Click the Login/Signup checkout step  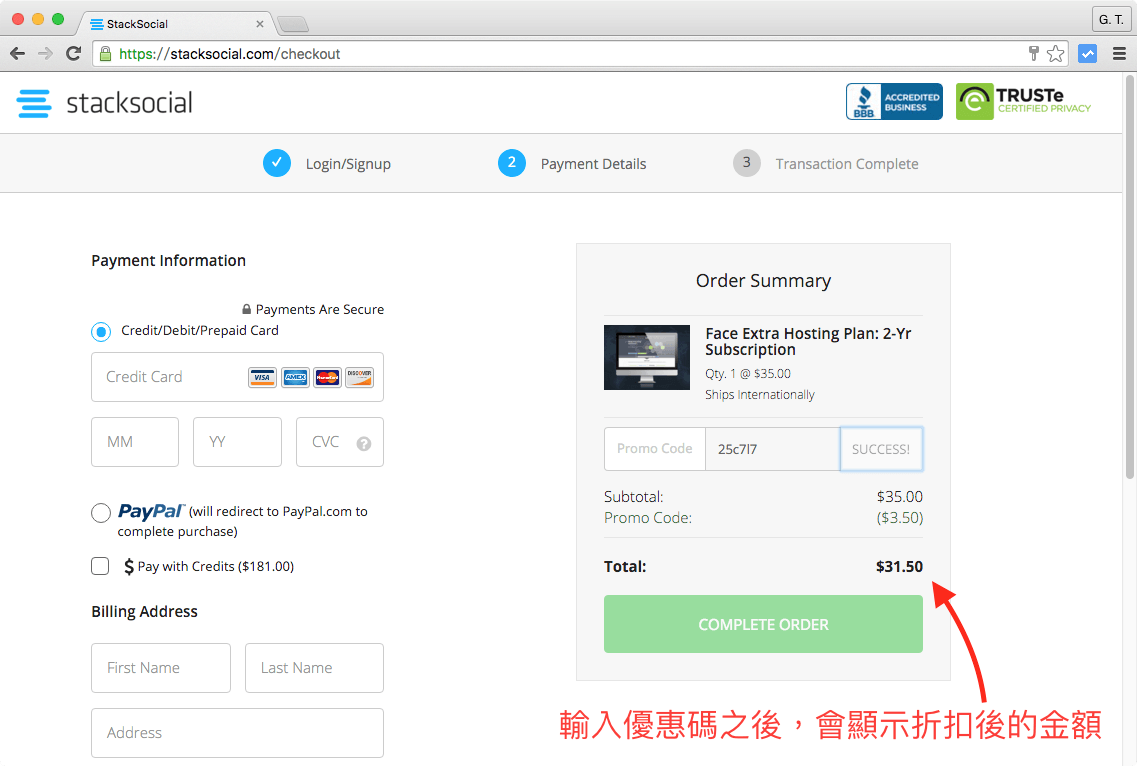click(x=347, y=164)
